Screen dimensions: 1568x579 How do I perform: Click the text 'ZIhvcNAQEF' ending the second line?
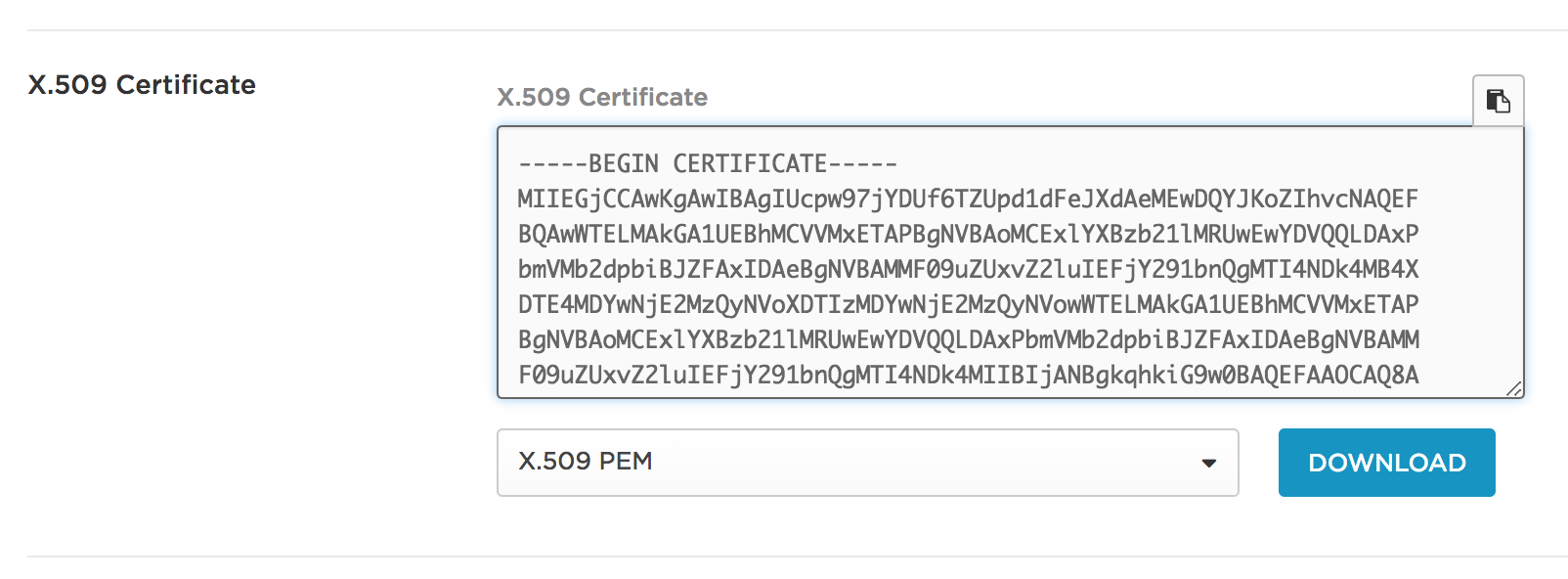tap(1348, 199)
